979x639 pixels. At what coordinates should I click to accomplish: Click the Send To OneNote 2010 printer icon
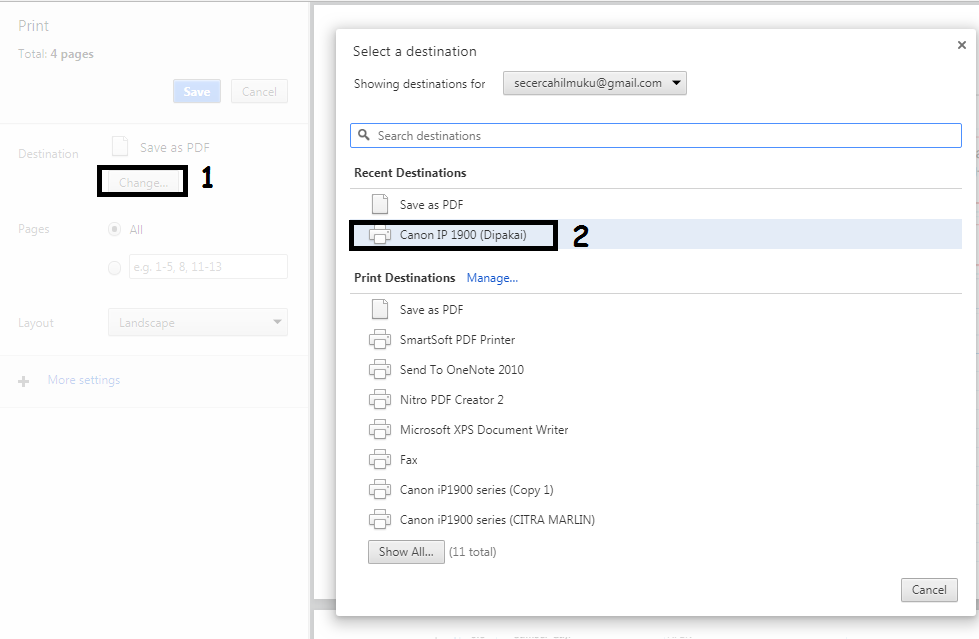coord(380,370)
